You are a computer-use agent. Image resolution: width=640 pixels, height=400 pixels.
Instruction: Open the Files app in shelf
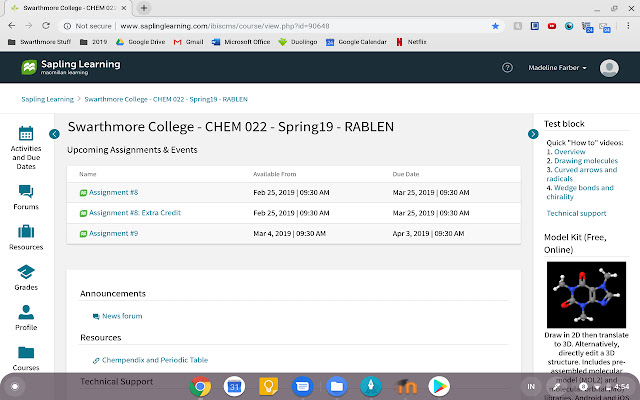[336, 386]
